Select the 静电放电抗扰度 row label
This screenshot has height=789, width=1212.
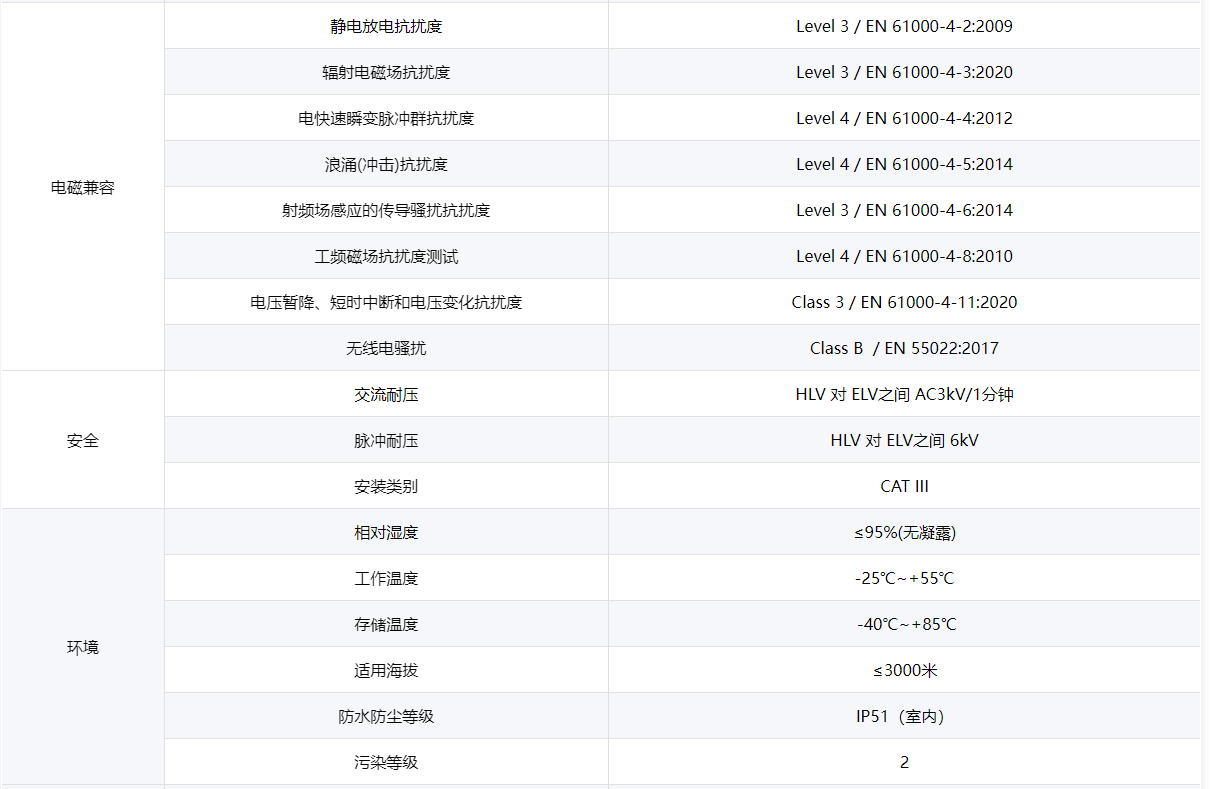click(x=386, y=27)
